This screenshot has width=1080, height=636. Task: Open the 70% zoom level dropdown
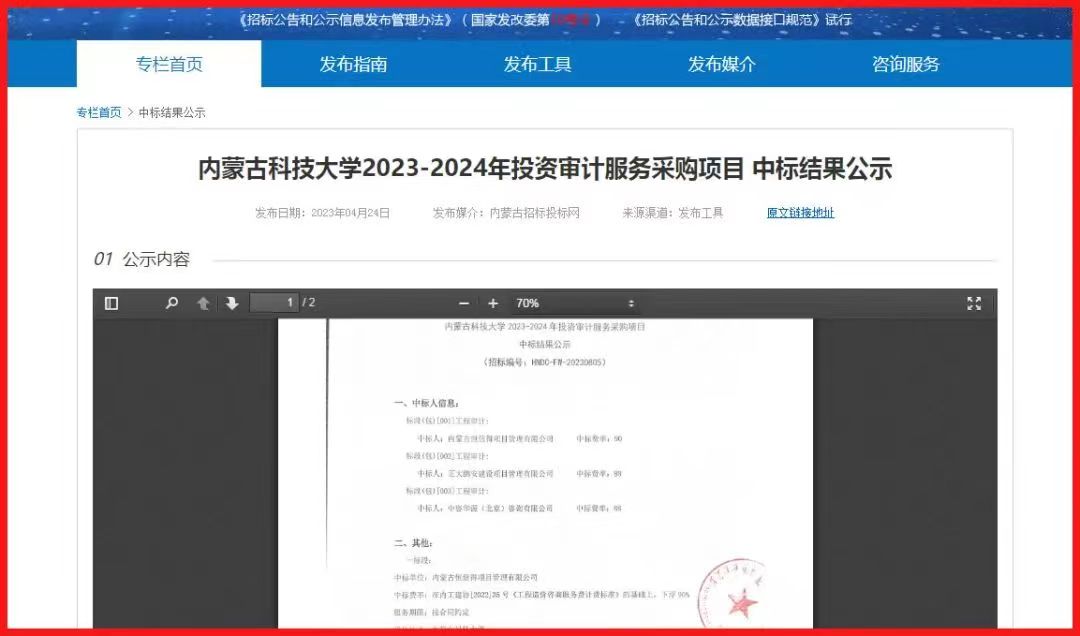point(574,303)
